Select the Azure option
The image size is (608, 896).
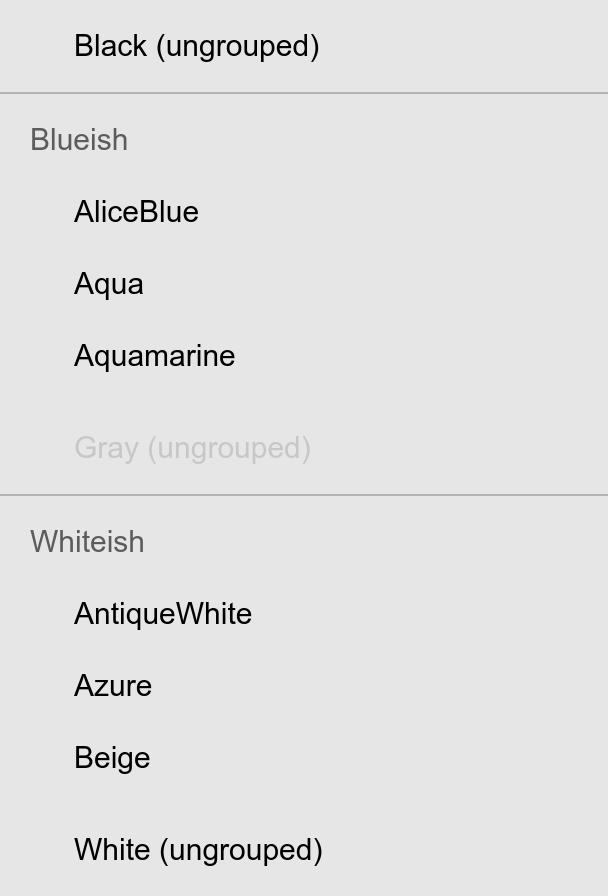304,686
